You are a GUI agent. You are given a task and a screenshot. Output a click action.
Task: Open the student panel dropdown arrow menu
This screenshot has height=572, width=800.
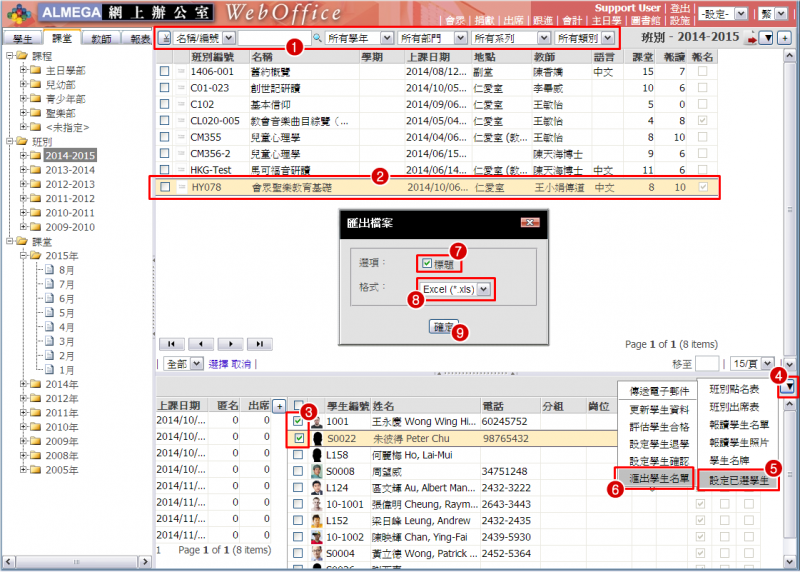(789, 386)
